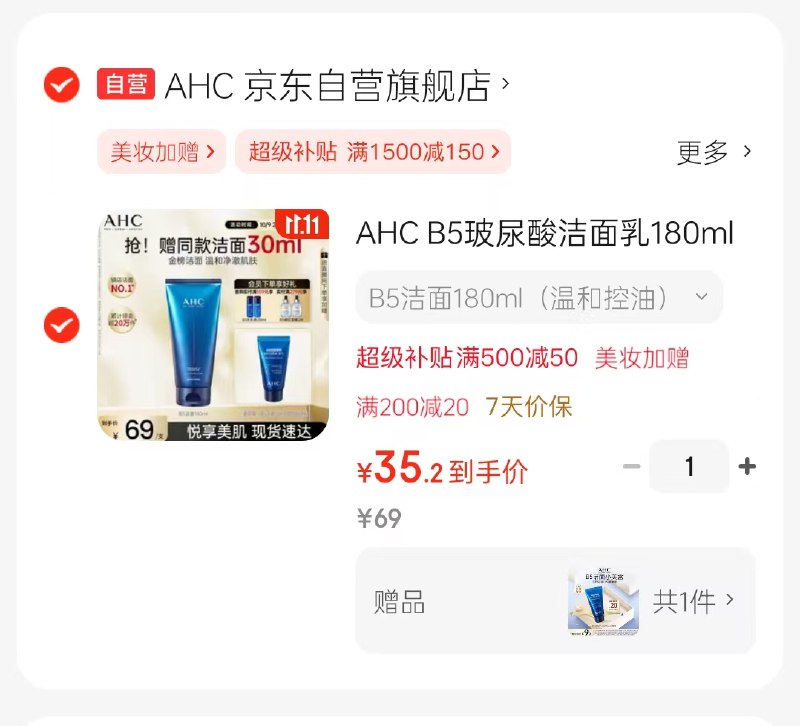Click the red 自营 badge
The width and height of the screenshot is (800, 726).
click(126, 84)
